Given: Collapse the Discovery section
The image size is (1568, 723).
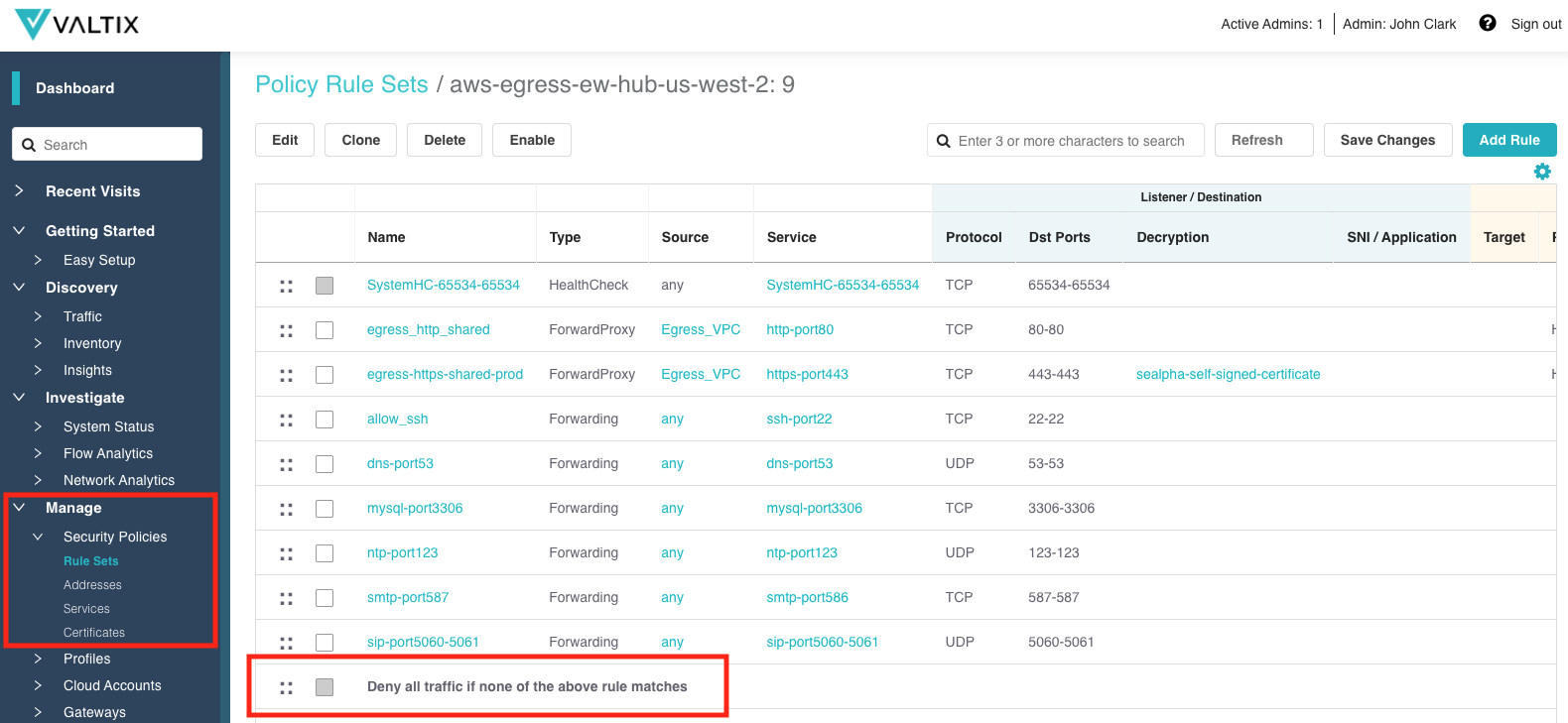Looking at the screenshot, I should coord(19,287).
